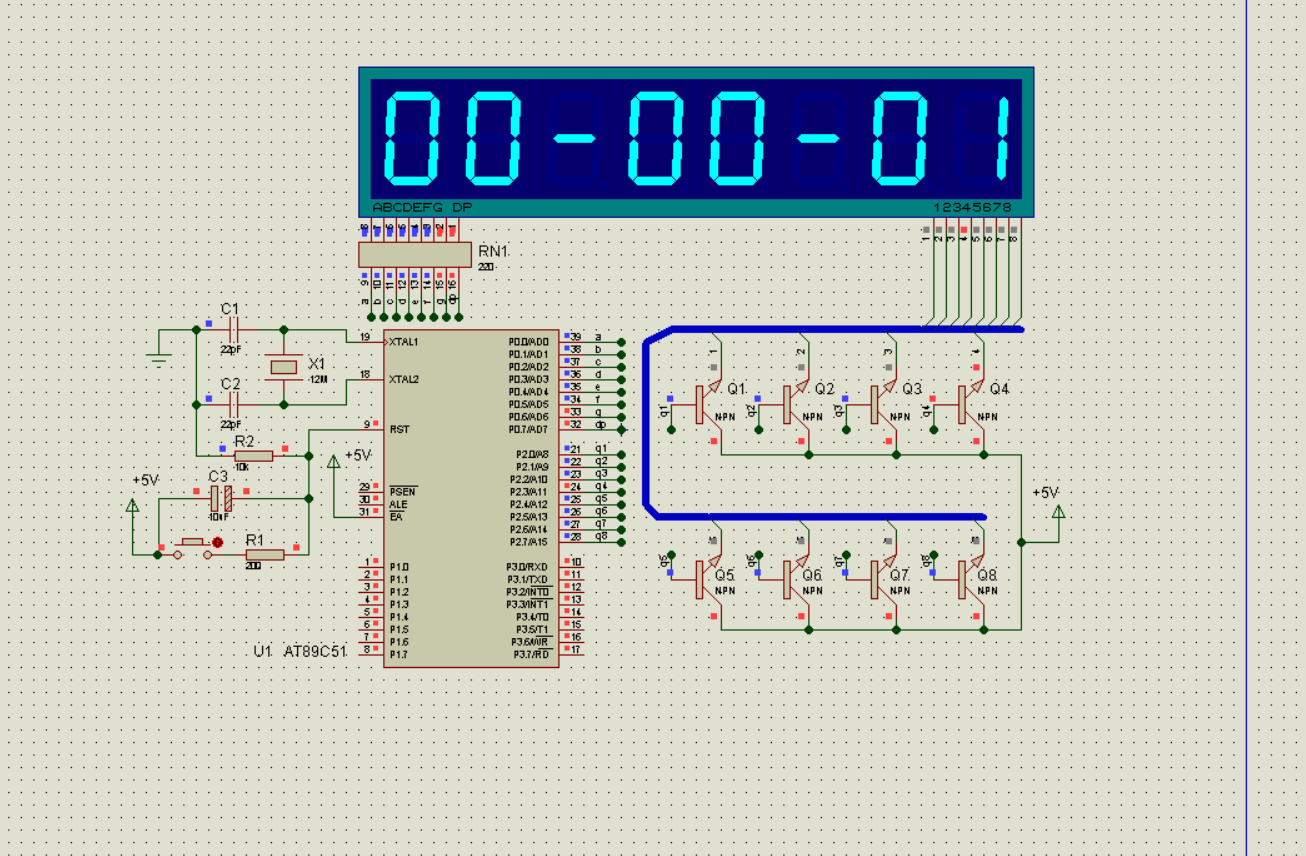Select the Q8 NPN transistor symbol
The width and height of the screenshot is (1306, 856).
click(x=971, y=579)
